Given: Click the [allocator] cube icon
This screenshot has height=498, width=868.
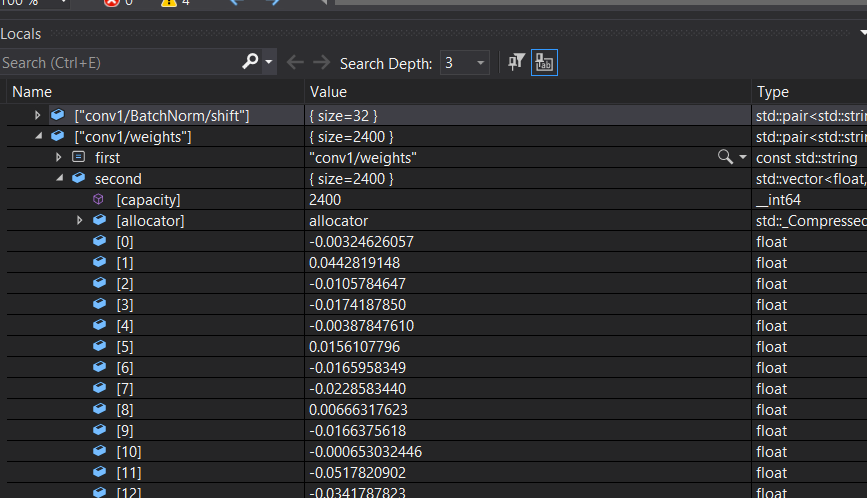Looking at the screenshot, I should click(100, 220).
